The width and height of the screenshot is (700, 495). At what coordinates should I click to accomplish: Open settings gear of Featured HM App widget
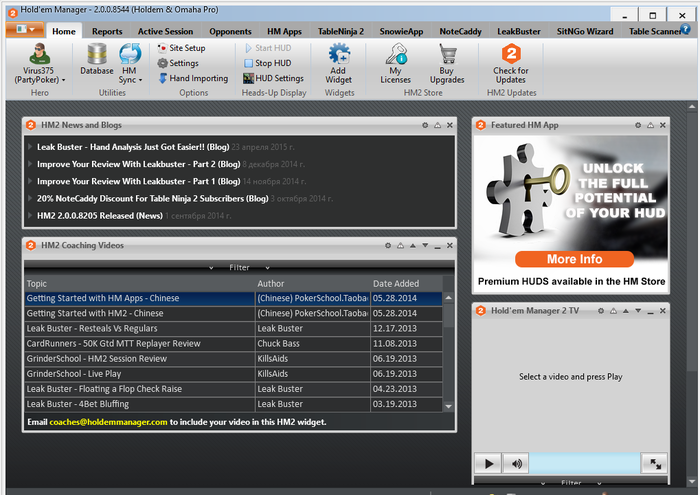638,125
